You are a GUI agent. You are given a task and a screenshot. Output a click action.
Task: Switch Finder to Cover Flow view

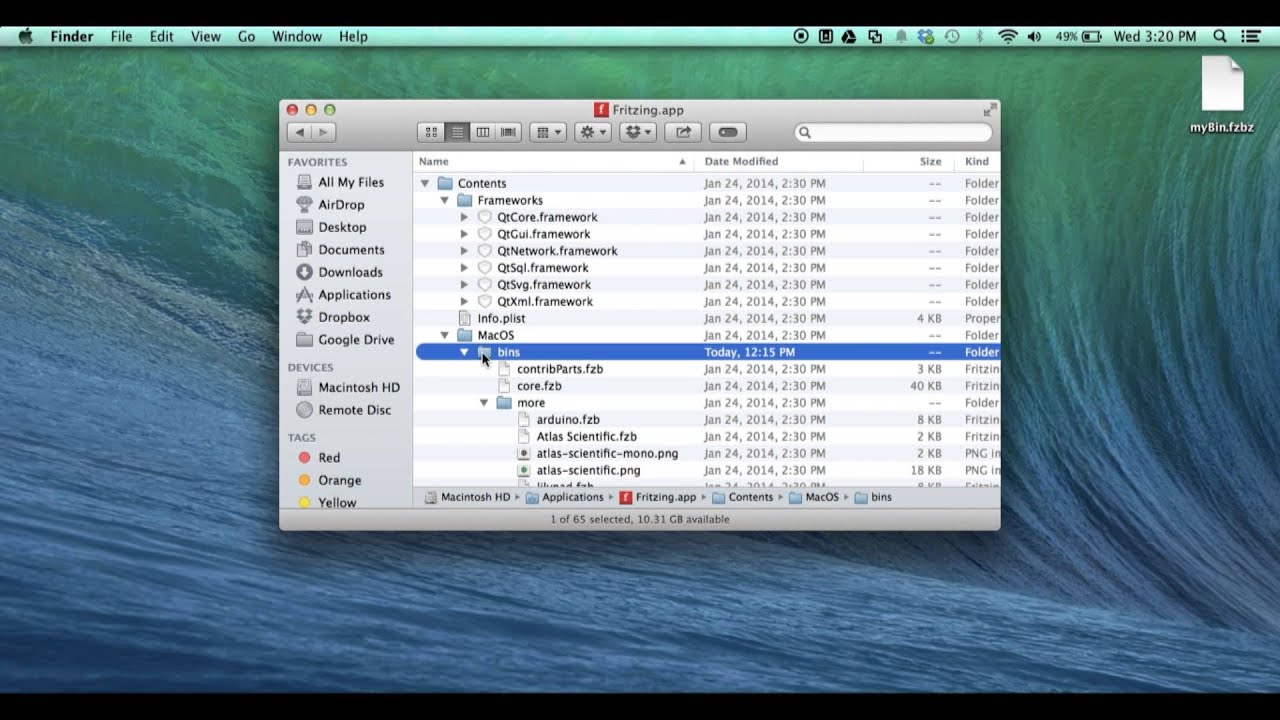(x=509, y=132)
